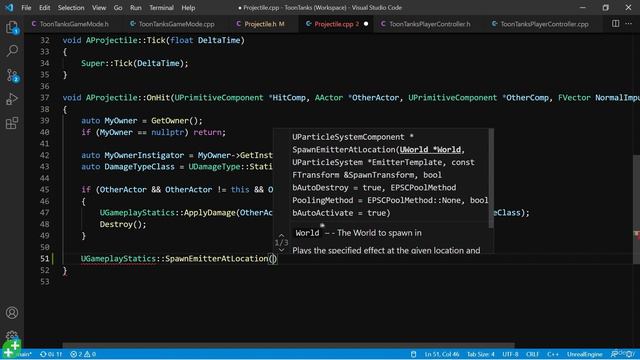Open the View menu
Viewport: 640px width, 360px height.
(x=99, y=8)
